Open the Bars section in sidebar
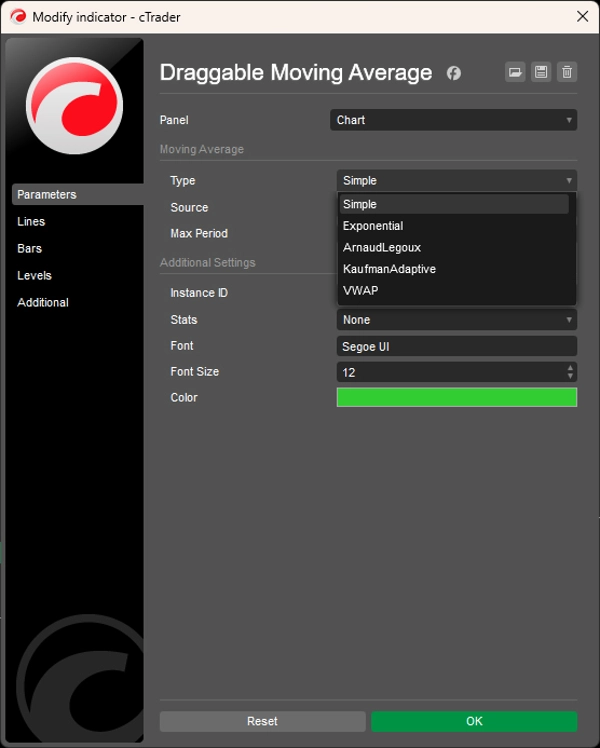 coord(30,249)
